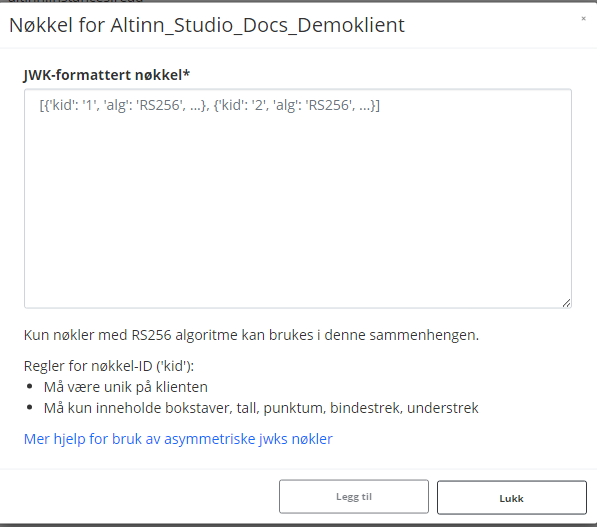Click the textarea resize grip icon
The height and width of the screenshot is (527, 597).
click(x=566, y=303)
